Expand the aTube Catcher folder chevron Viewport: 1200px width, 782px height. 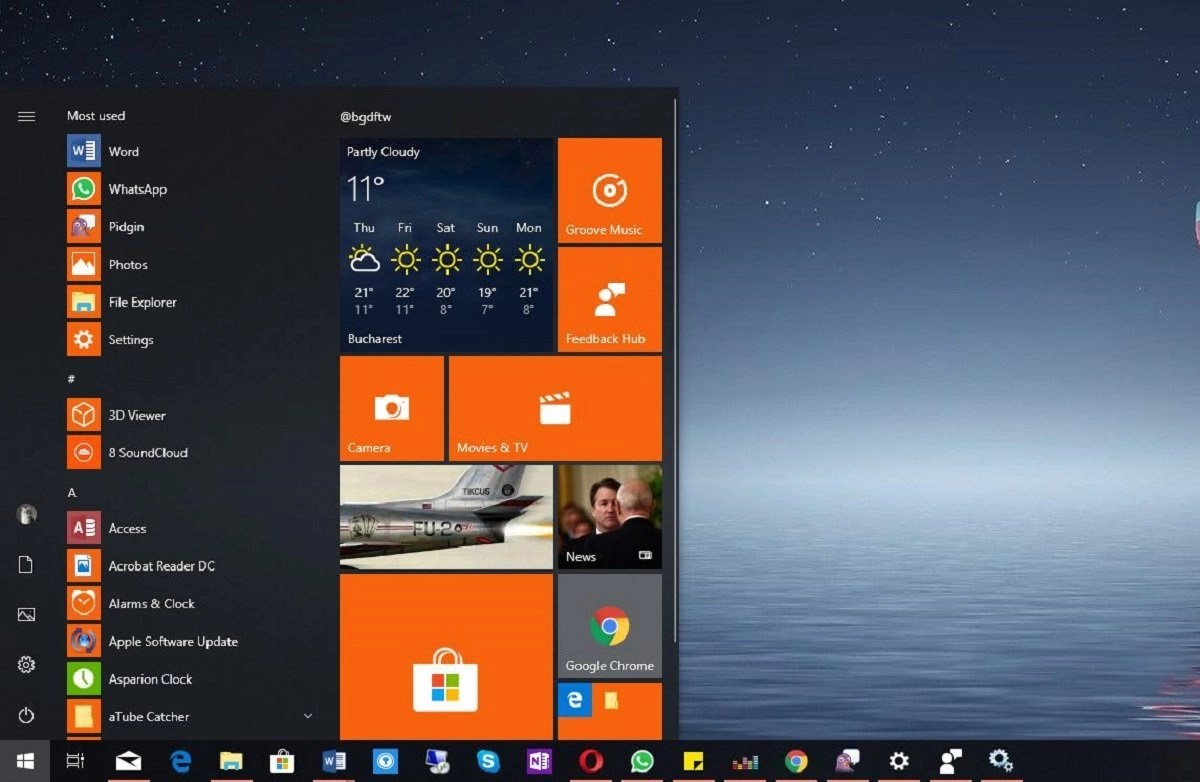pyautogui.click(x=308, y=716)
